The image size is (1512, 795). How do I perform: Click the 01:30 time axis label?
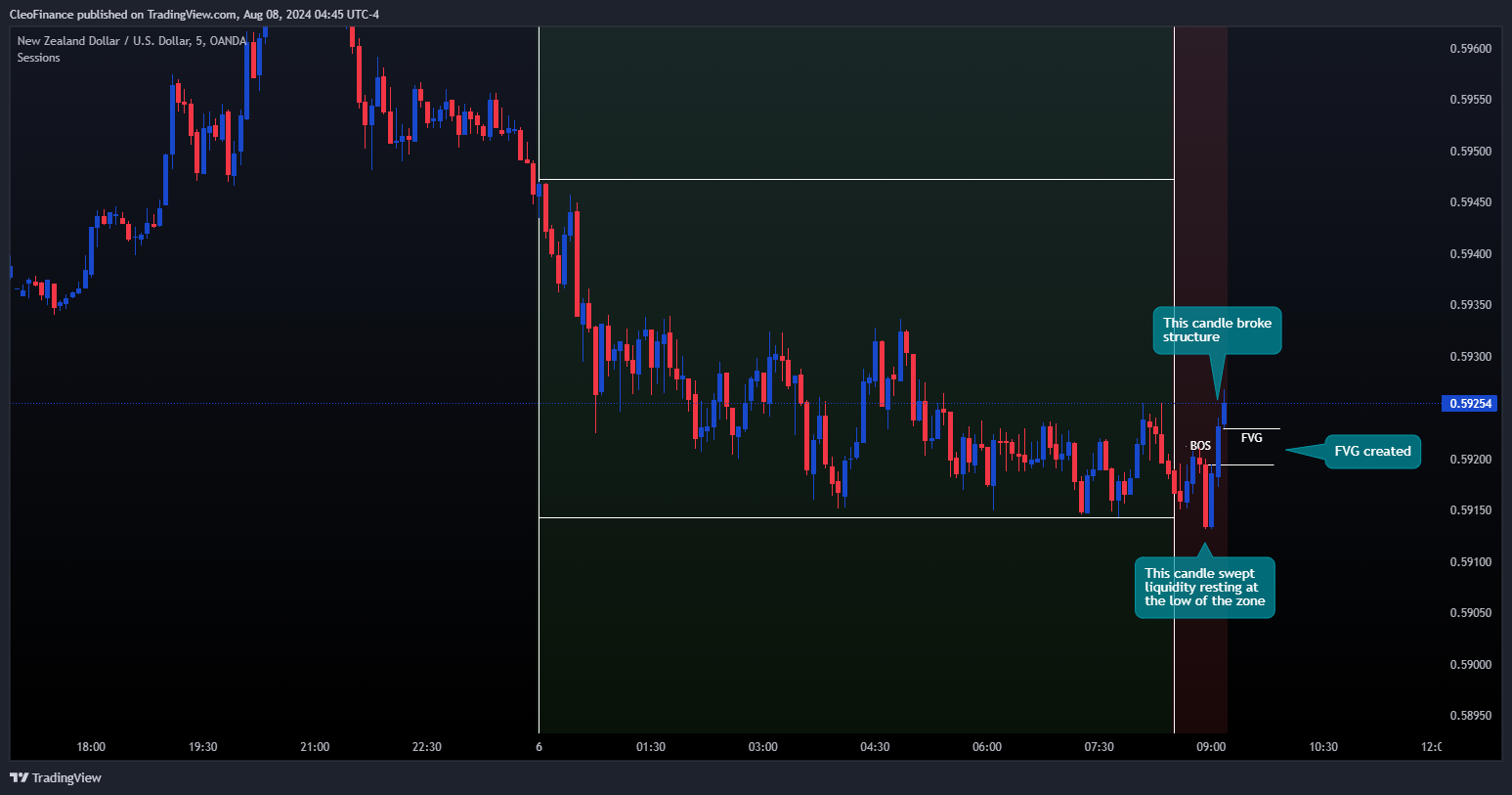pyautogui.click(x=651, y=747)
